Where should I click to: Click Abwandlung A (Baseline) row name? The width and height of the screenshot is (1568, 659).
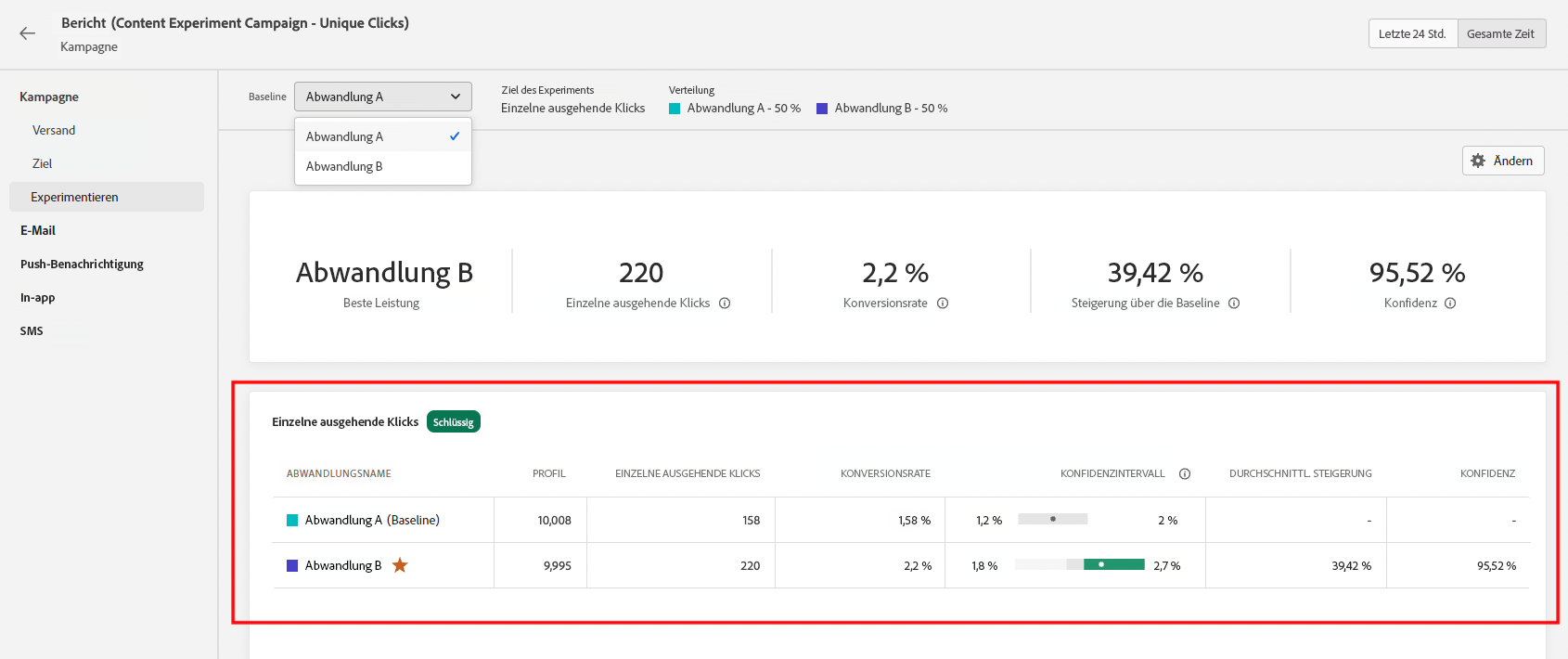pyautogui.click(x=372, y=520)
